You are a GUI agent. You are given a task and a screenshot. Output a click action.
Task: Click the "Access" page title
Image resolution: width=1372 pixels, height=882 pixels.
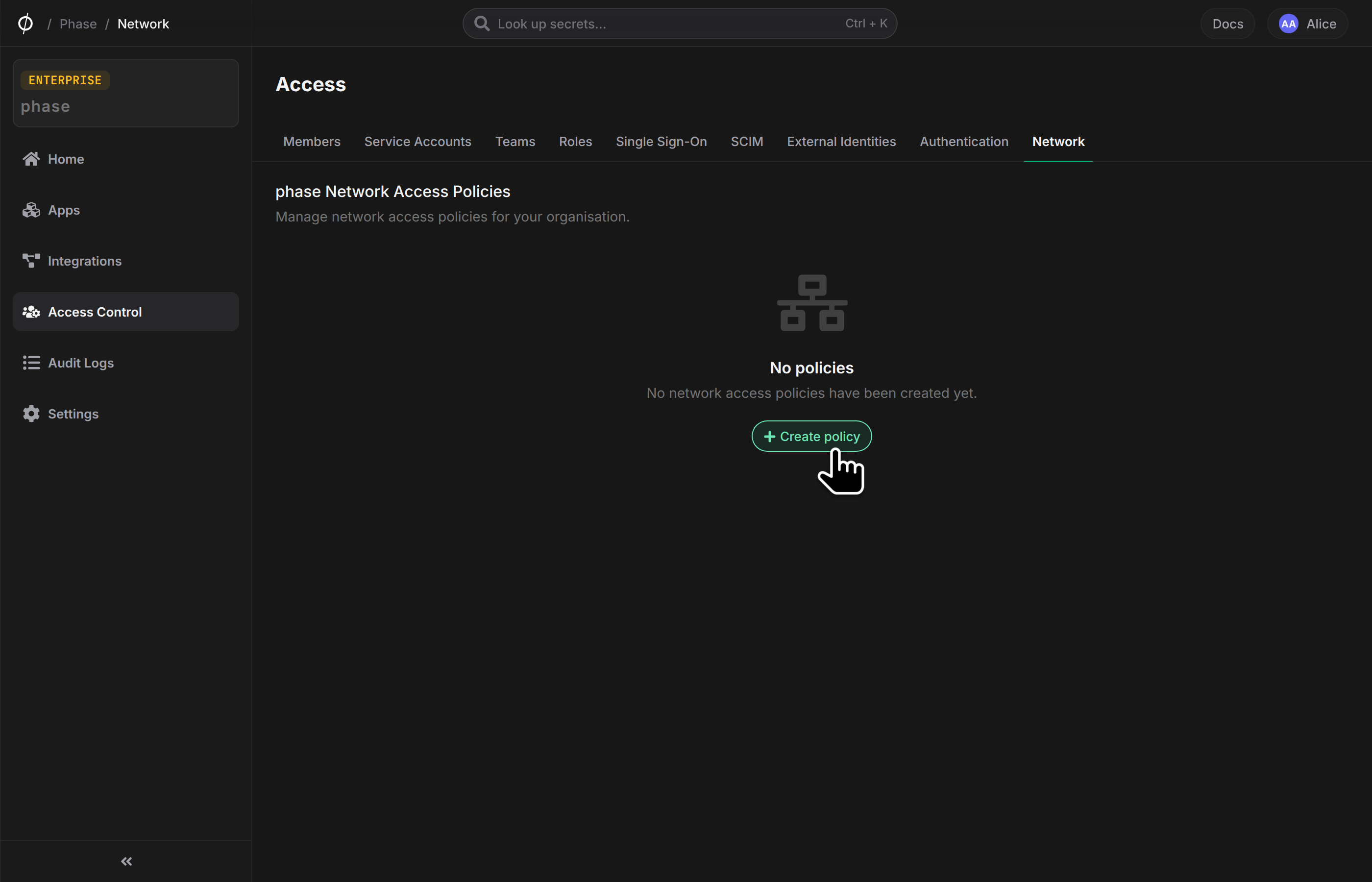310,84
